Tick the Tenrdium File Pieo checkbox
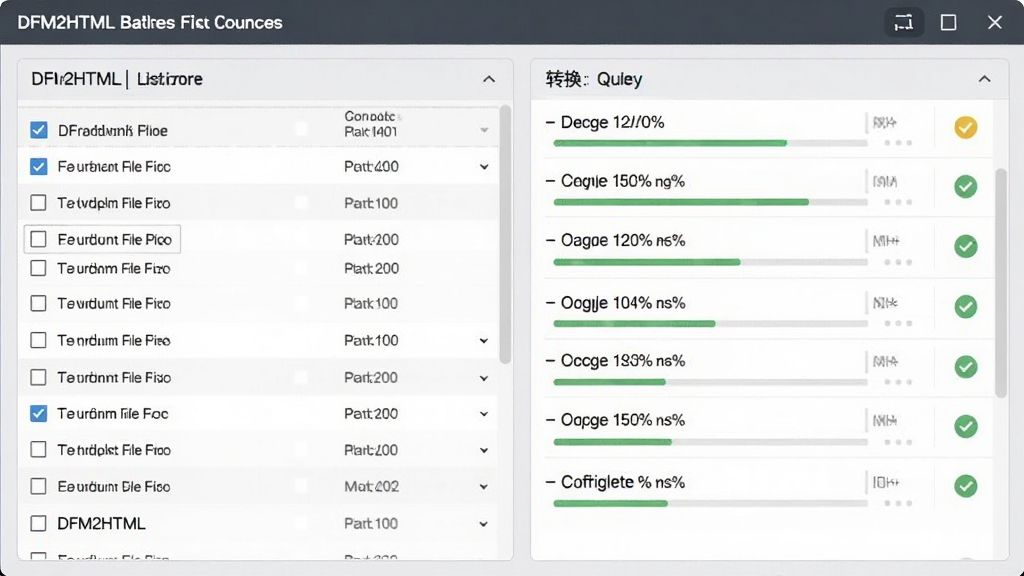Image resolution: width=1024 pixels, height=576 pixels. 39,340
